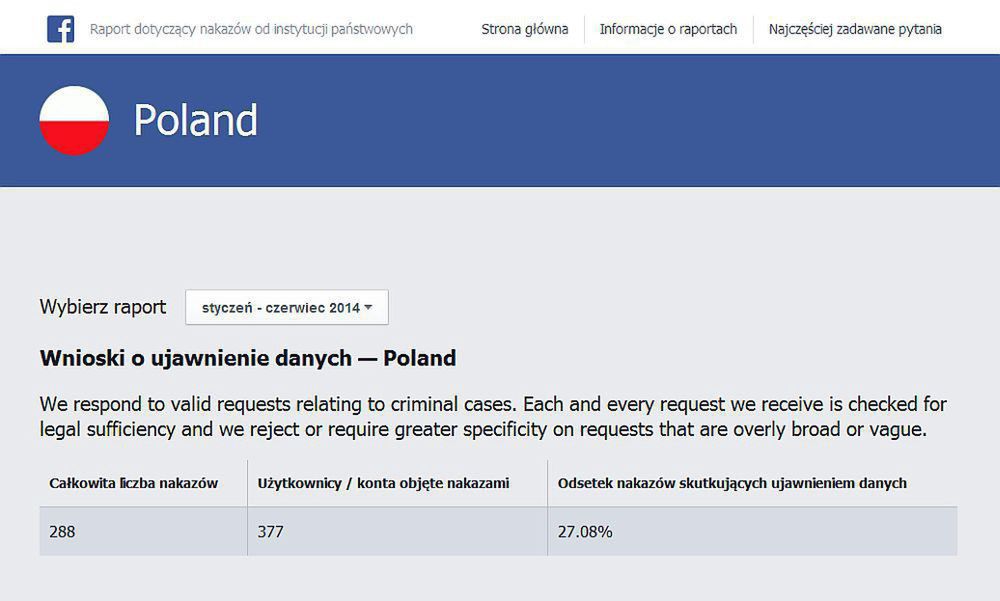The image size is (1000, 601).
Task: Click the Poland country heading
Action: (x=196, y=120)
